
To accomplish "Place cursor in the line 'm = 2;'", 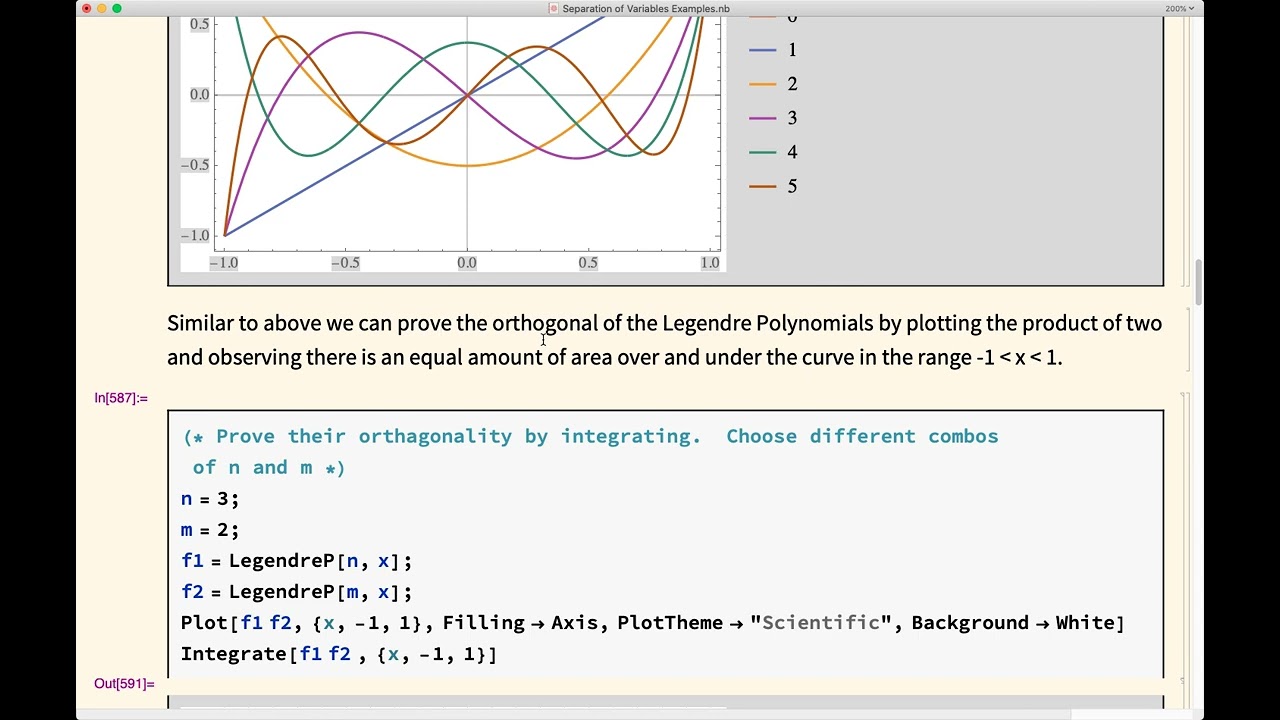I will [x=210, y=529].
